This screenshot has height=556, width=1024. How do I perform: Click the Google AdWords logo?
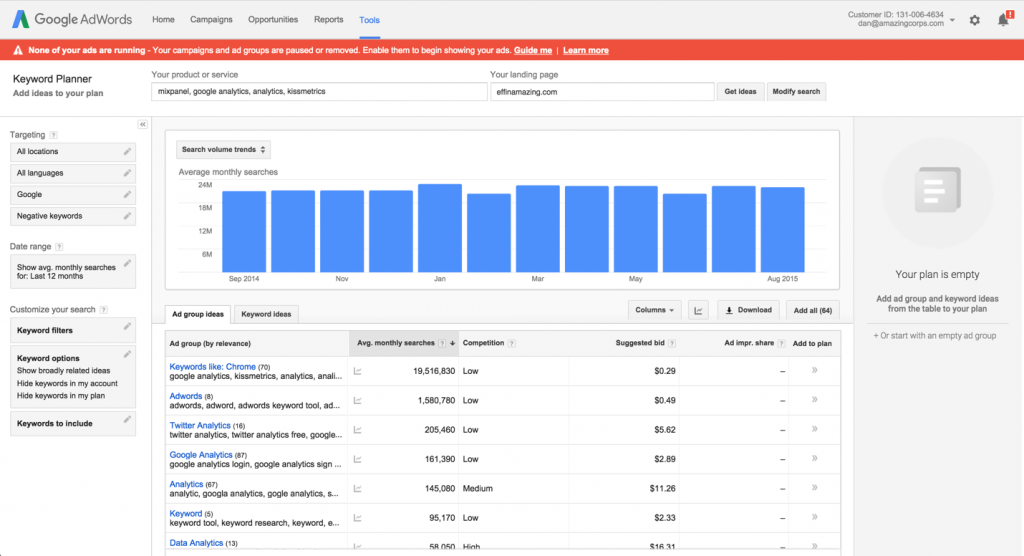tap(72, 19)
